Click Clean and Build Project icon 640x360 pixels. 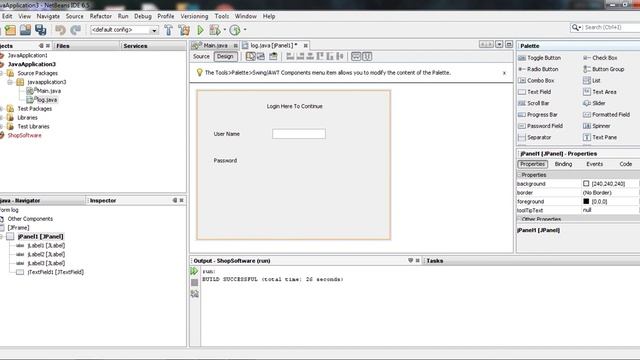coord(184,30)
